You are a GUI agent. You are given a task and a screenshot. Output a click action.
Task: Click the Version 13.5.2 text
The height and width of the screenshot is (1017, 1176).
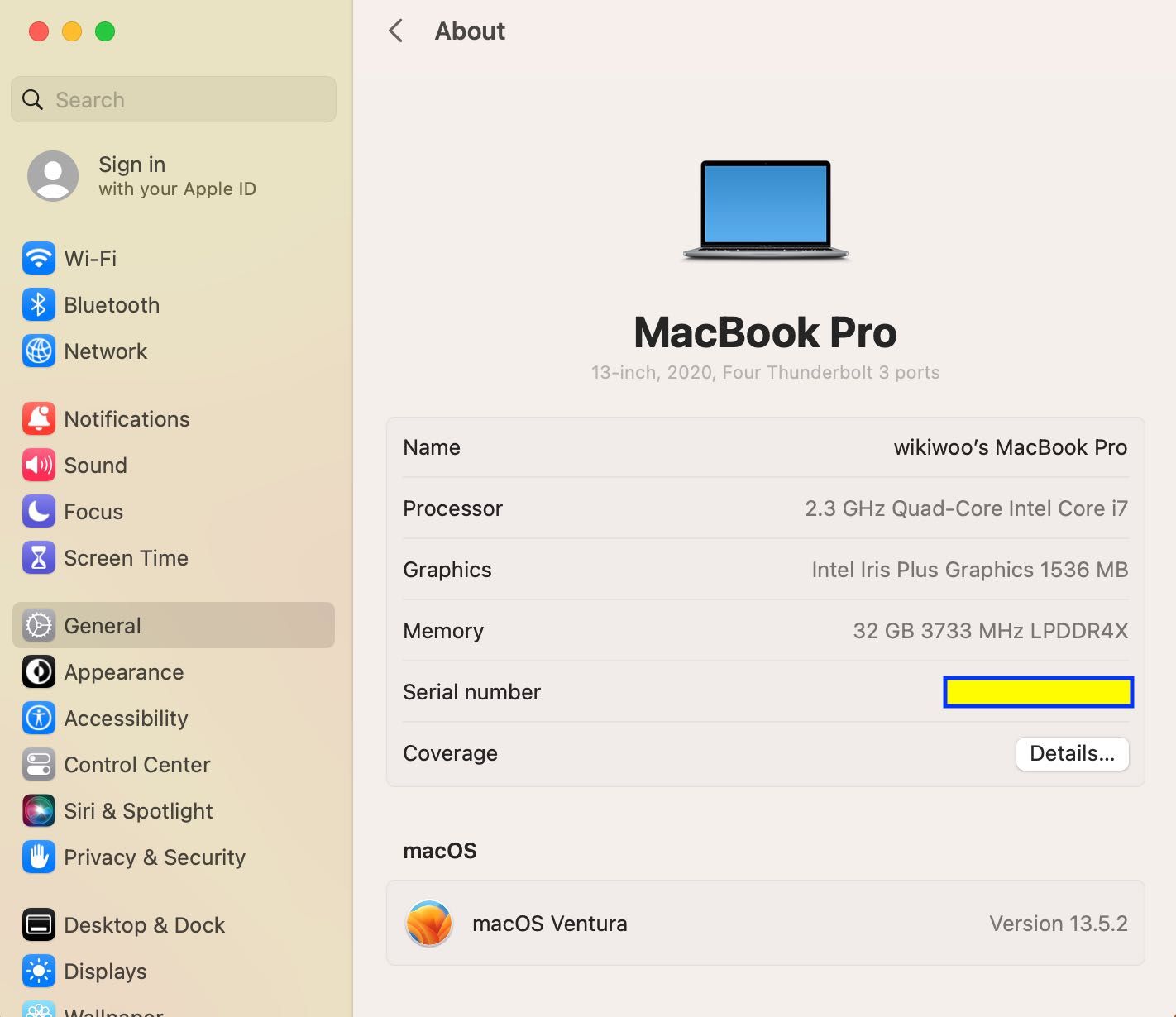tap(1059, 924)
